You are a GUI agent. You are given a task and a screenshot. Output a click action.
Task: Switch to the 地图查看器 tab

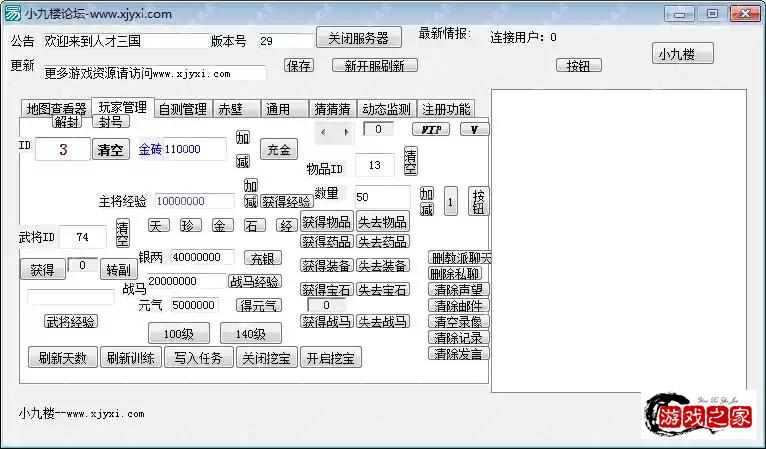coord(56,109)
